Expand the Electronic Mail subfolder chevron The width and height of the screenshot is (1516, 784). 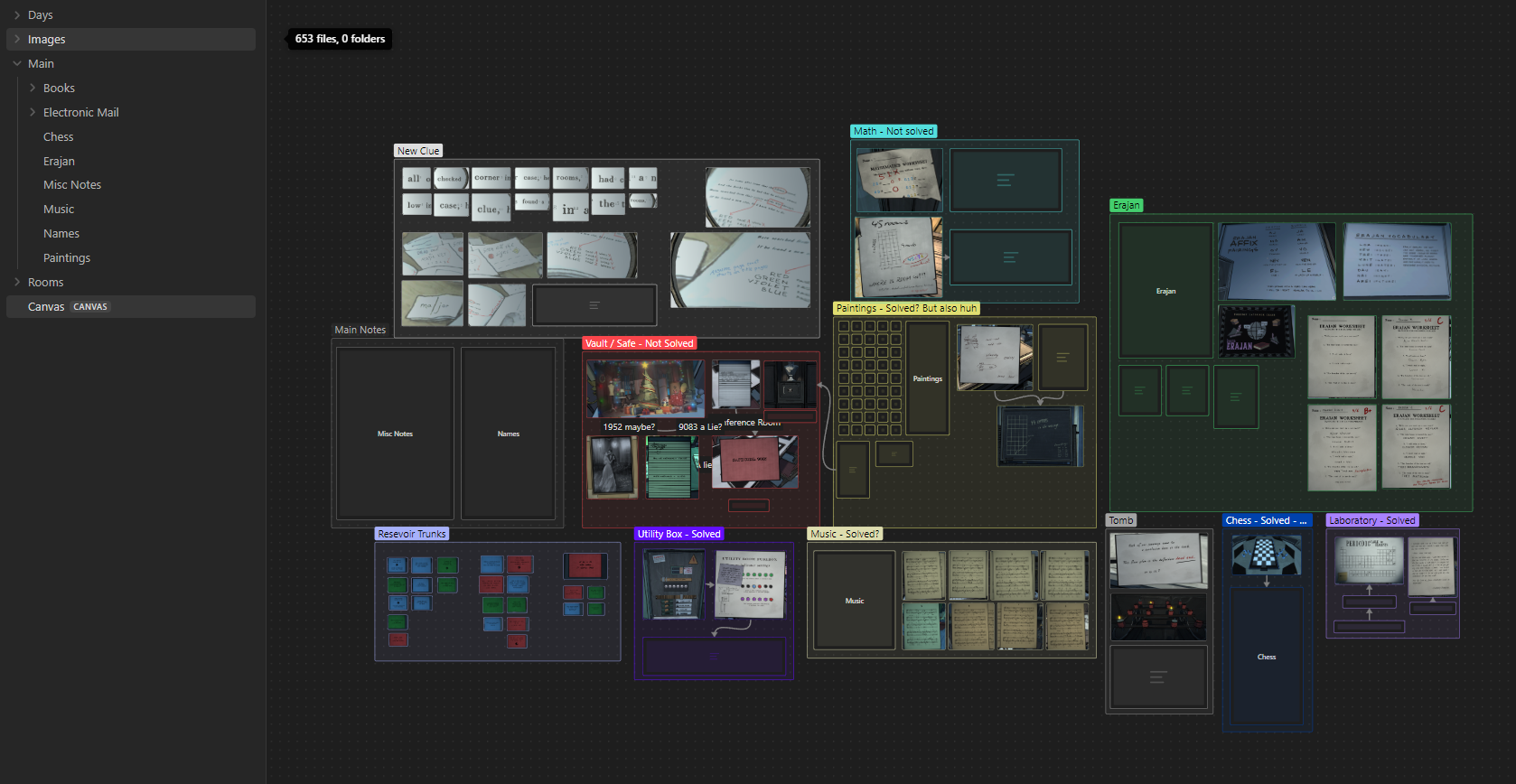tap(33, 113)
